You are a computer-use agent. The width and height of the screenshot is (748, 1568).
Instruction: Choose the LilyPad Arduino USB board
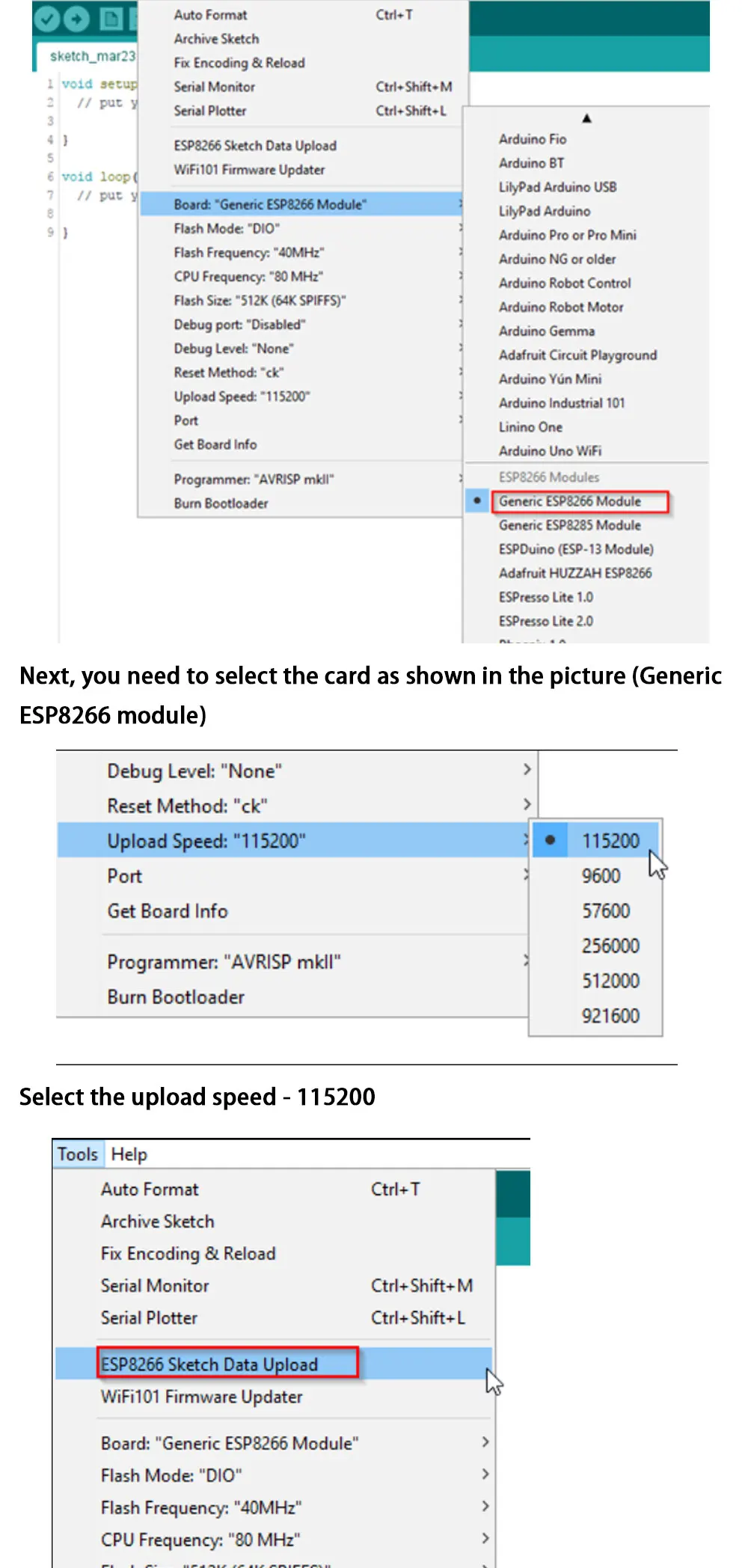(558, 187)
